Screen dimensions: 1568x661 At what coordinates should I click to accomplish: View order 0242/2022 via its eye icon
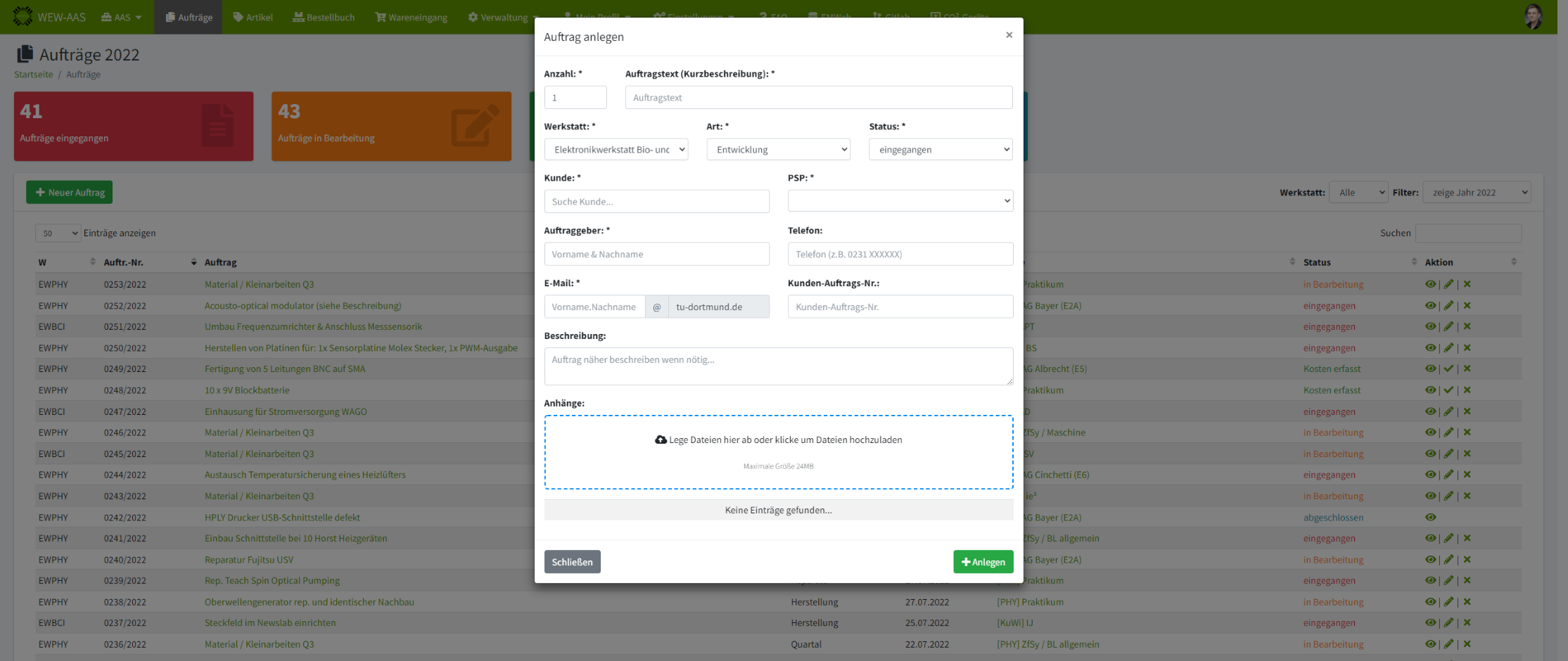pyautogui.click(x=1430, y=517)
